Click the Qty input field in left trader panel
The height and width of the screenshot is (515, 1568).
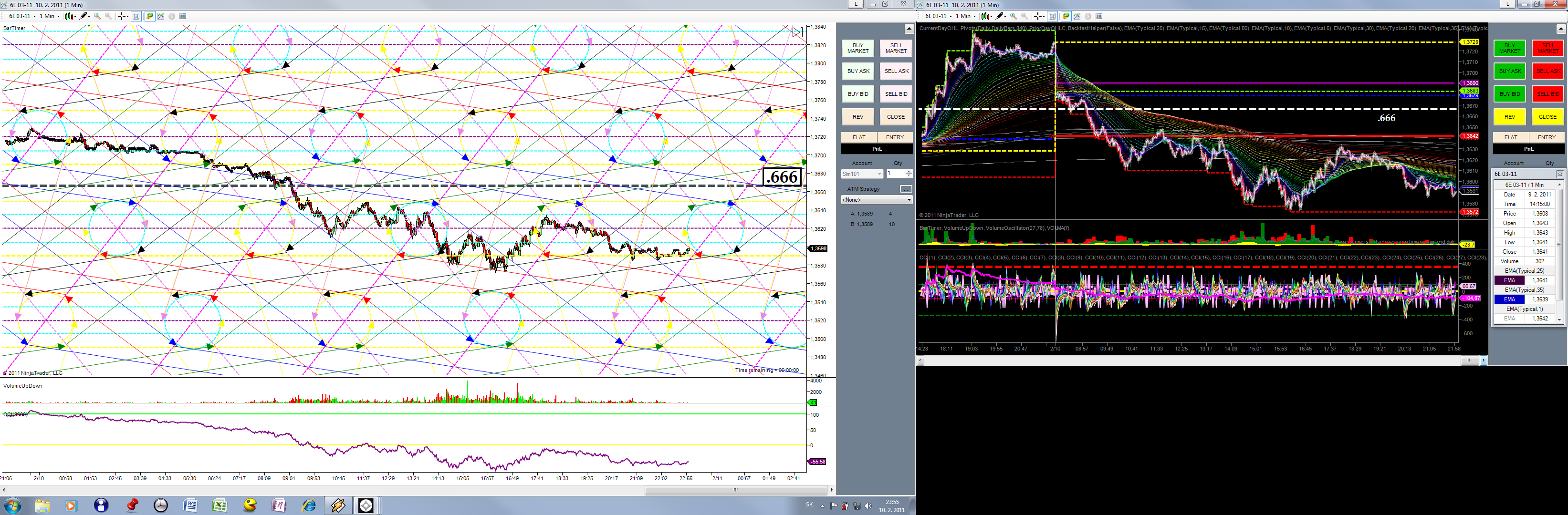click(x=895, y=174)
